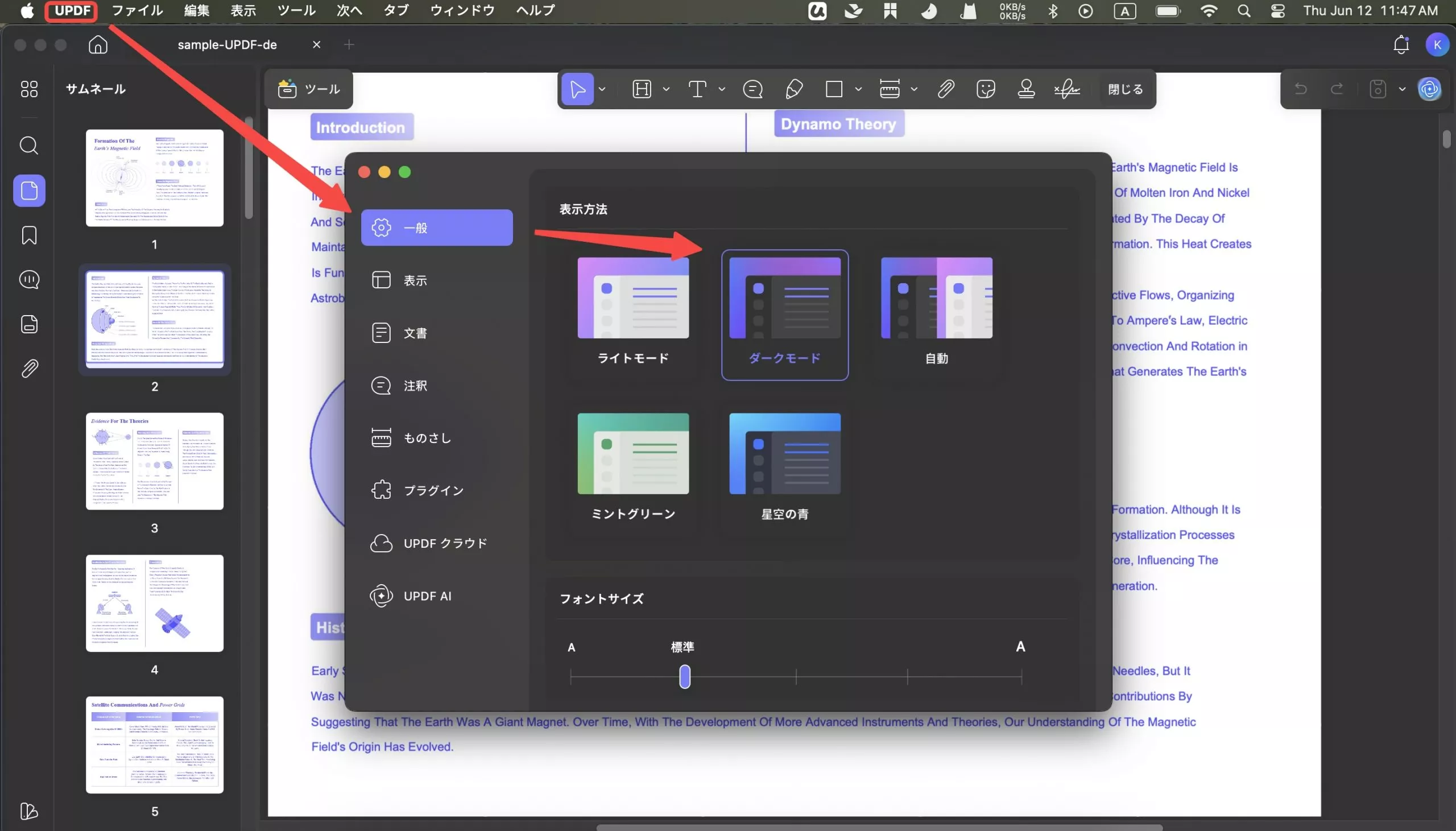This screenshot has width=1456, height=831.
Task: Select the signature tool
Action: tap(1066, 89)
